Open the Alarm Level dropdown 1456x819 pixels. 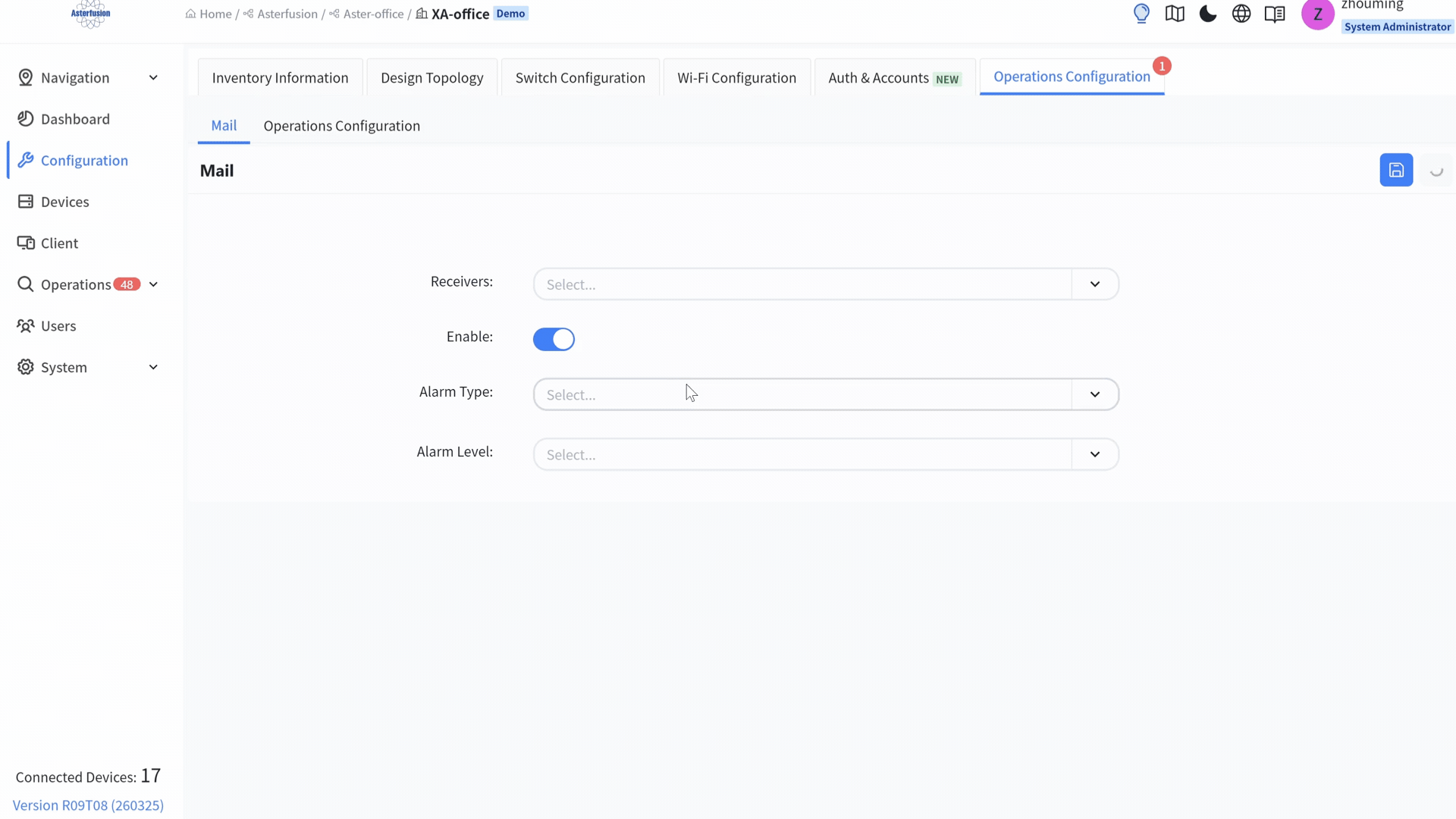coord(825,453)
